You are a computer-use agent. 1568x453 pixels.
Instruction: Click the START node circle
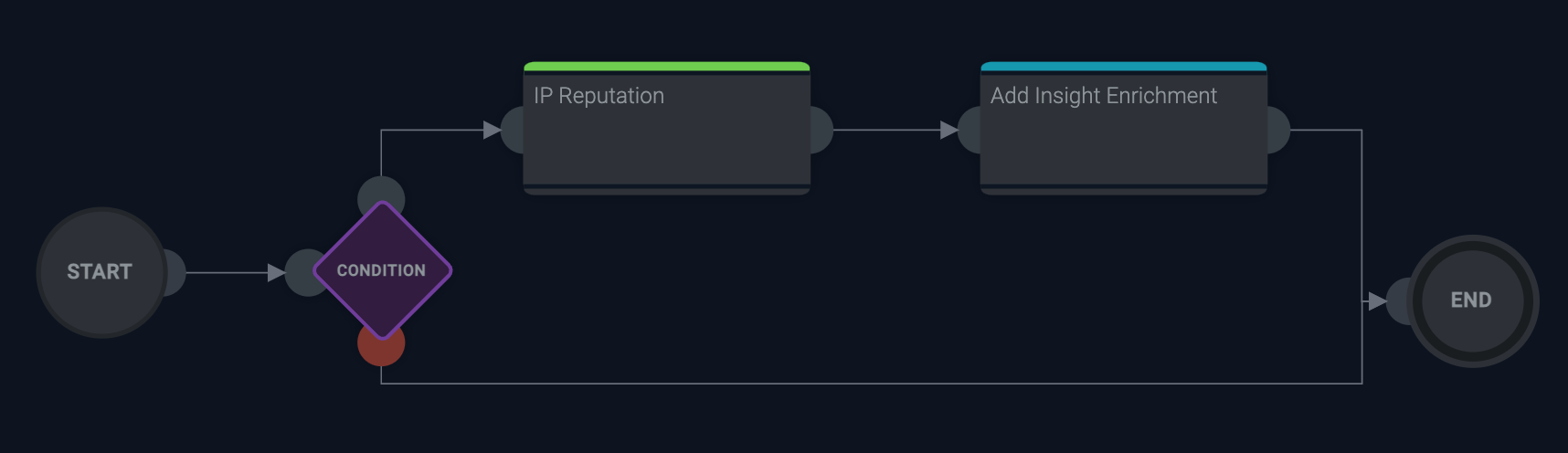[x=100, y=272]
